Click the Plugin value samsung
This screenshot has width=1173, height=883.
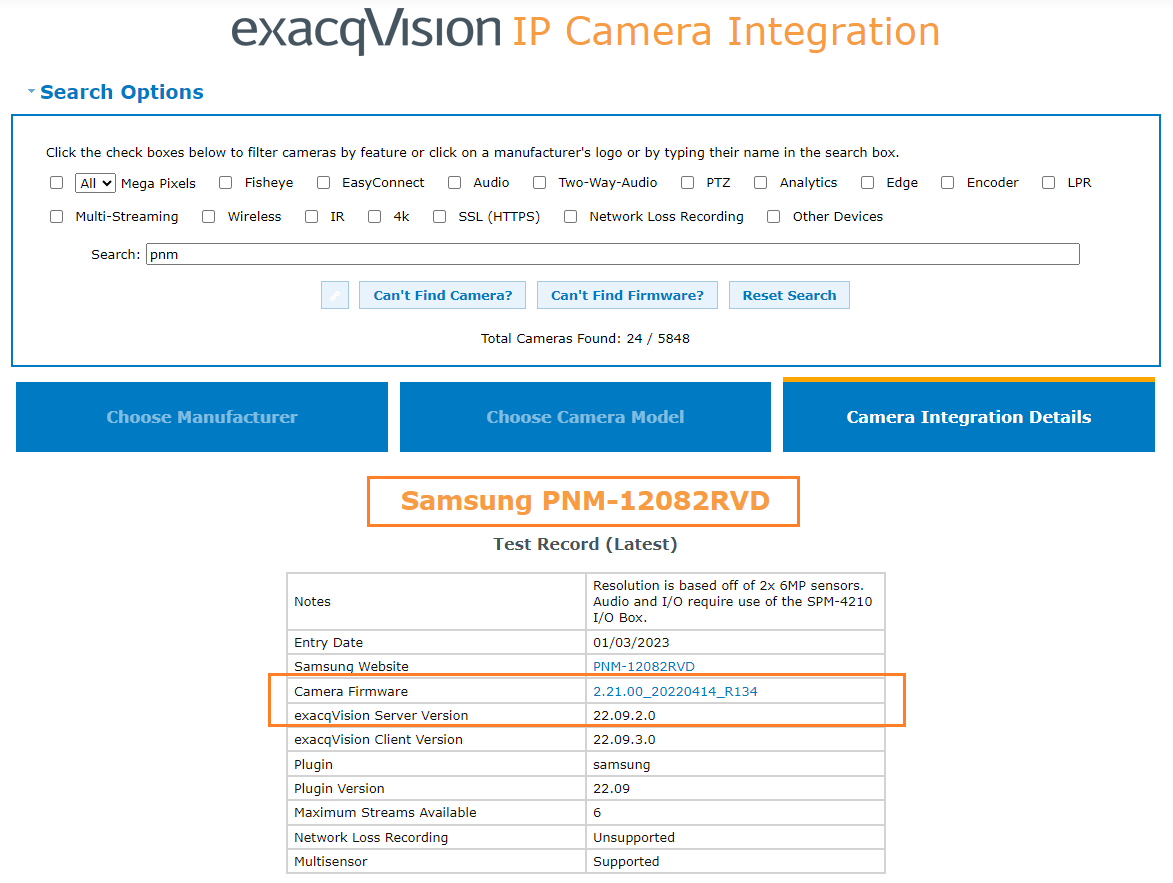[622, 765]
